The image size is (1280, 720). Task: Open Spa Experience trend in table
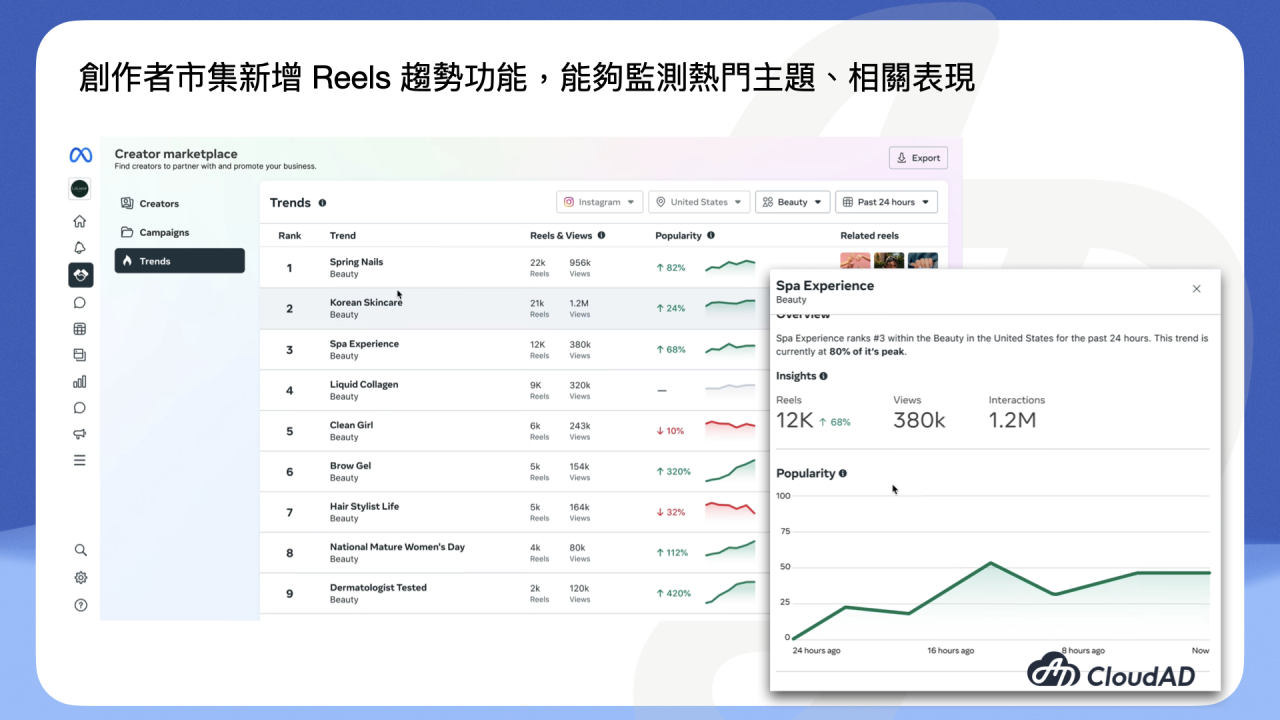point(364,344)
